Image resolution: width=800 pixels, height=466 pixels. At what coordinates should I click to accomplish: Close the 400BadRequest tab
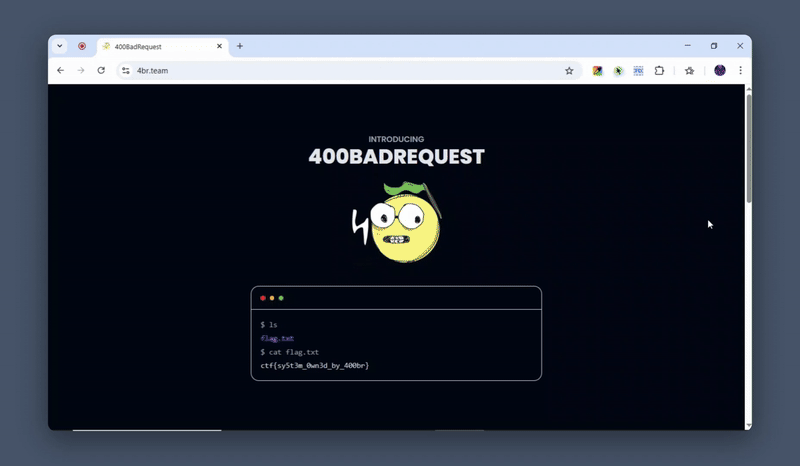[219, 46]
